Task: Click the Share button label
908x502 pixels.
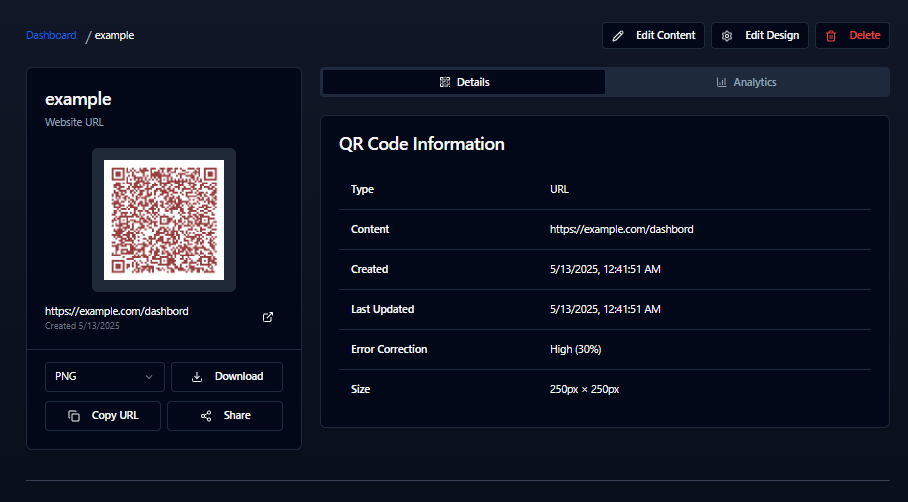Action: click(x=237, y=415)
